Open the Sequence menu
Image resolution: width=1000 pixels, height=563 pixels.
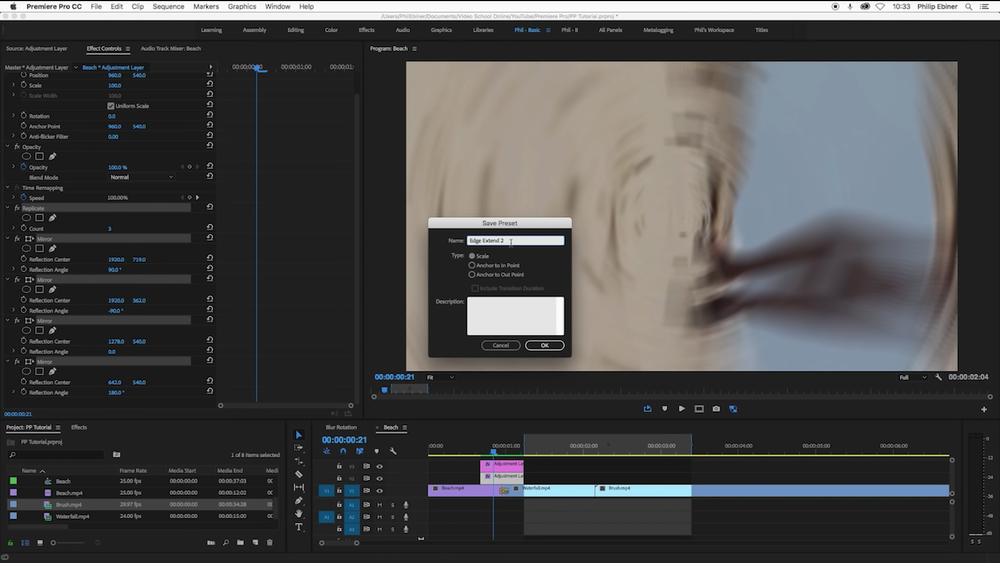coord(168,6)
